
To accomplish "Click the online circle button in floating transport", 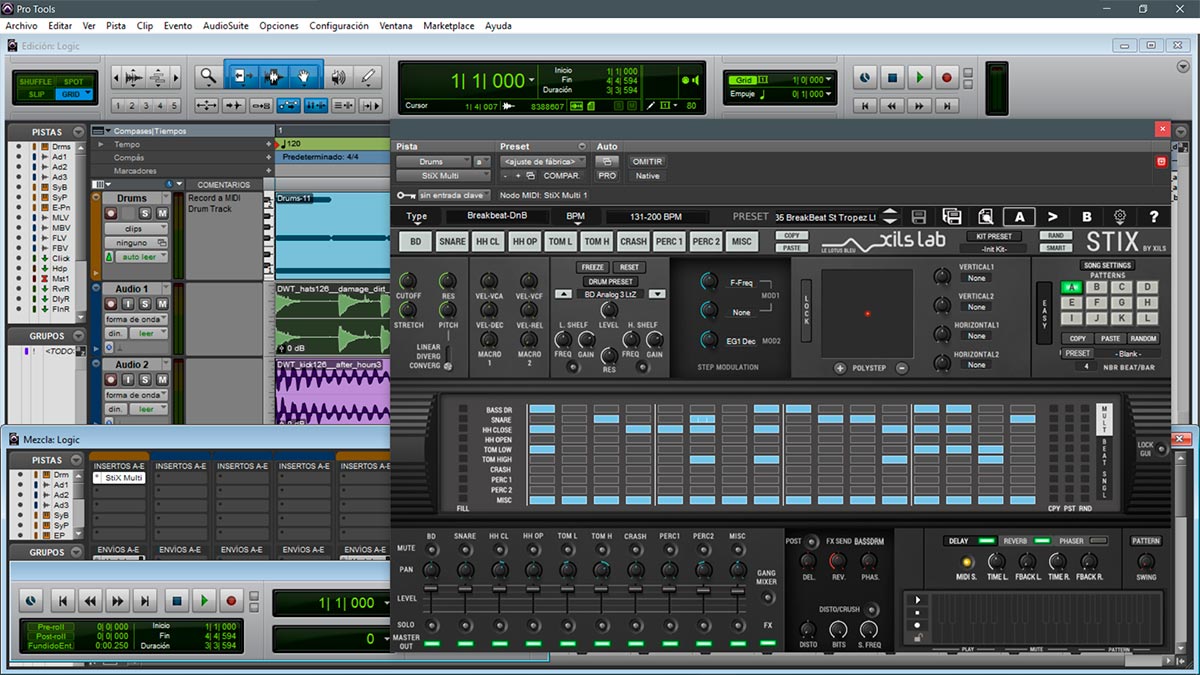I will (x=32, y=601).
